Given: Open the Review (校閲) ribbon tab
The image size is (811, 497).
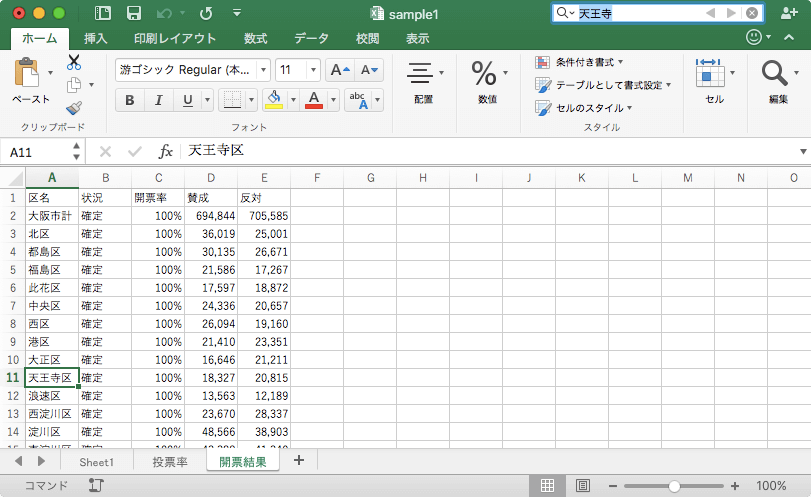Looking at the screenshot, I should [368, 38].
